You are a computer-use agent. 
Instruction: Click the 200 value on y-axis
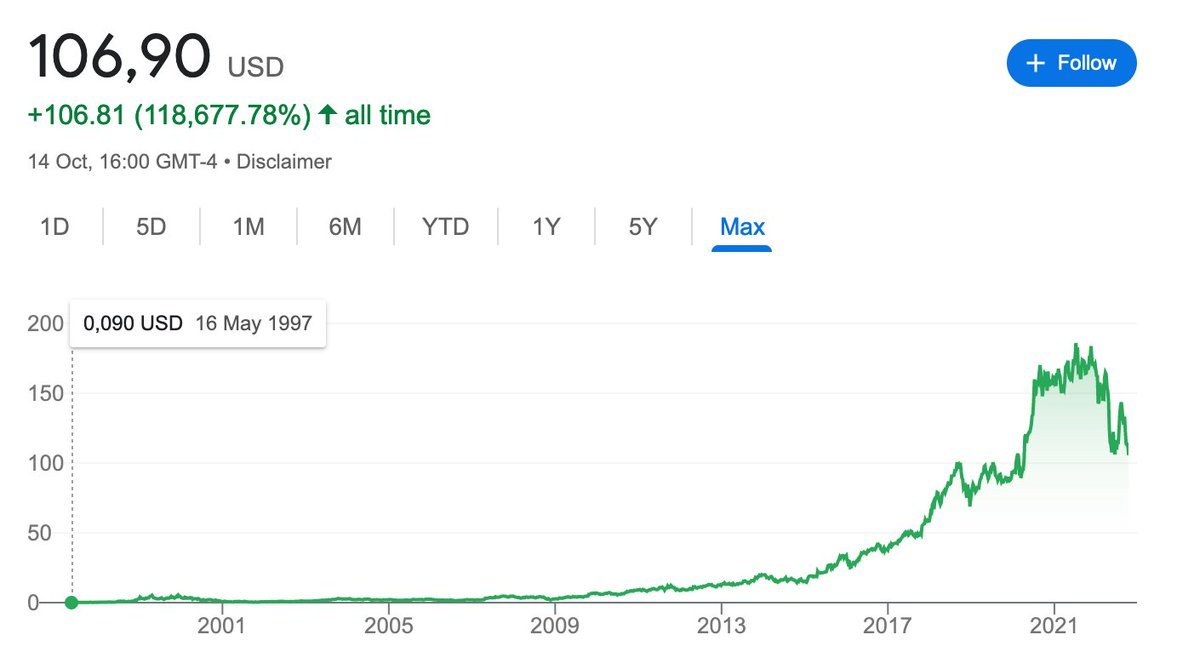pos(45,324)
